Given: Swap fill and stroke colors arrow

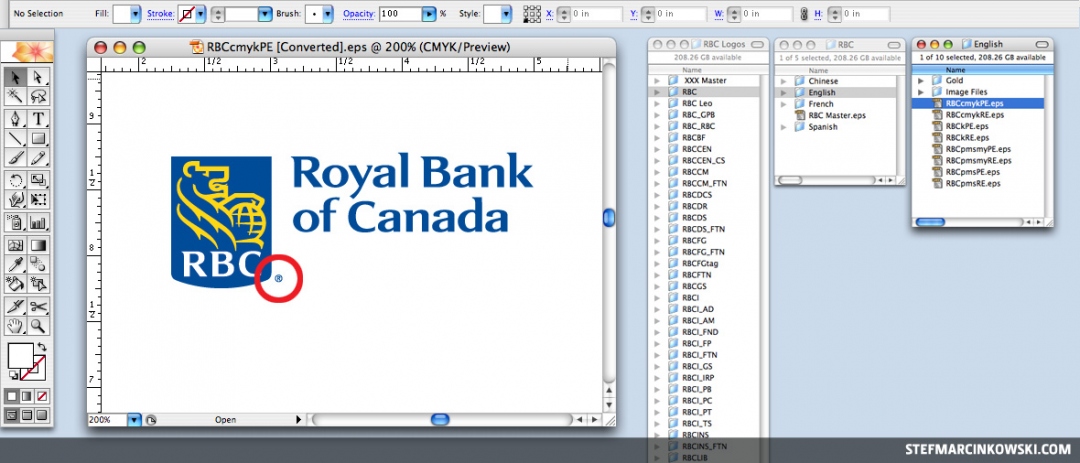Looking at the screenshot, I should coord(43,347).
